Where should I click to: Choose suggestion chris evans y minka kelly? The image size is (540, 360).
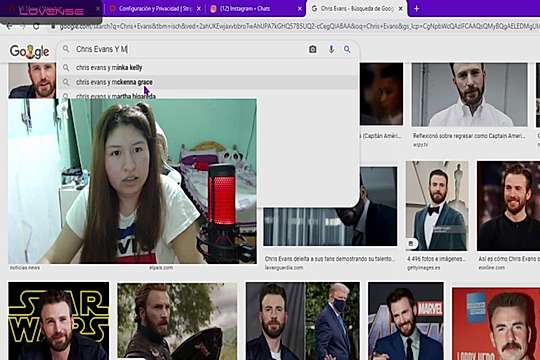(209, 68)
